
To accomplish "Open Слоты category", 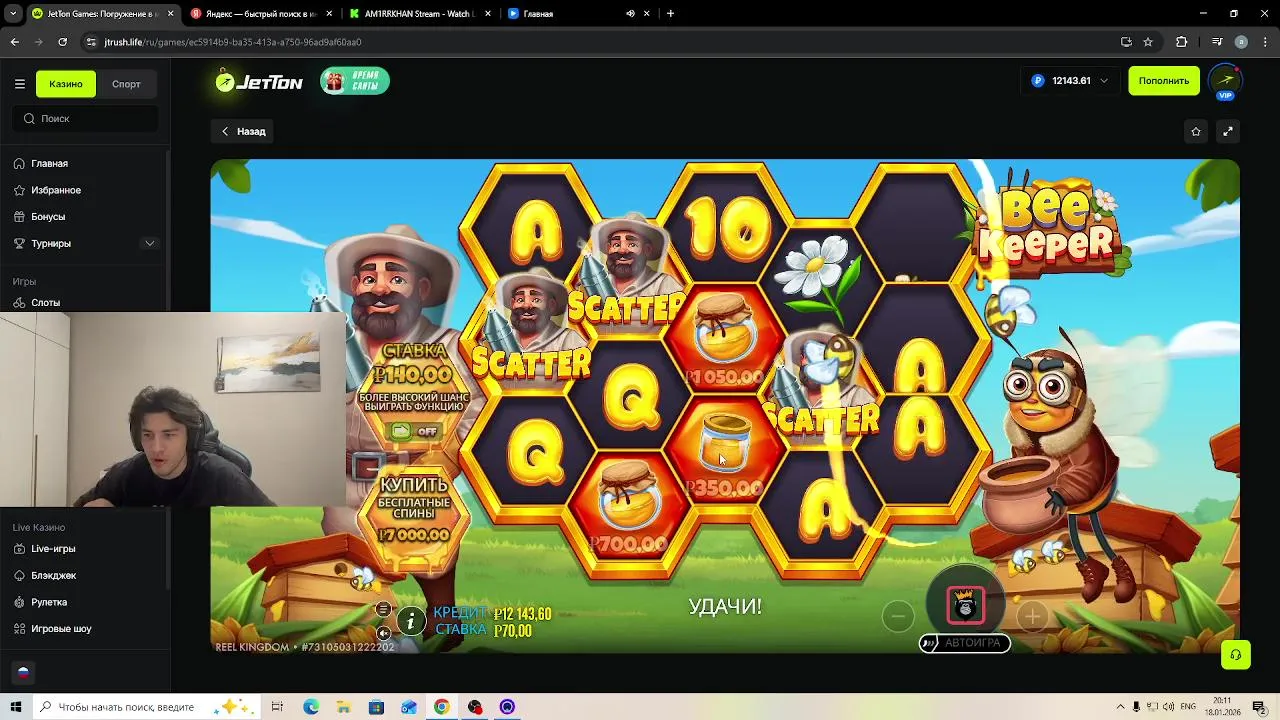I will pos(45,302).
